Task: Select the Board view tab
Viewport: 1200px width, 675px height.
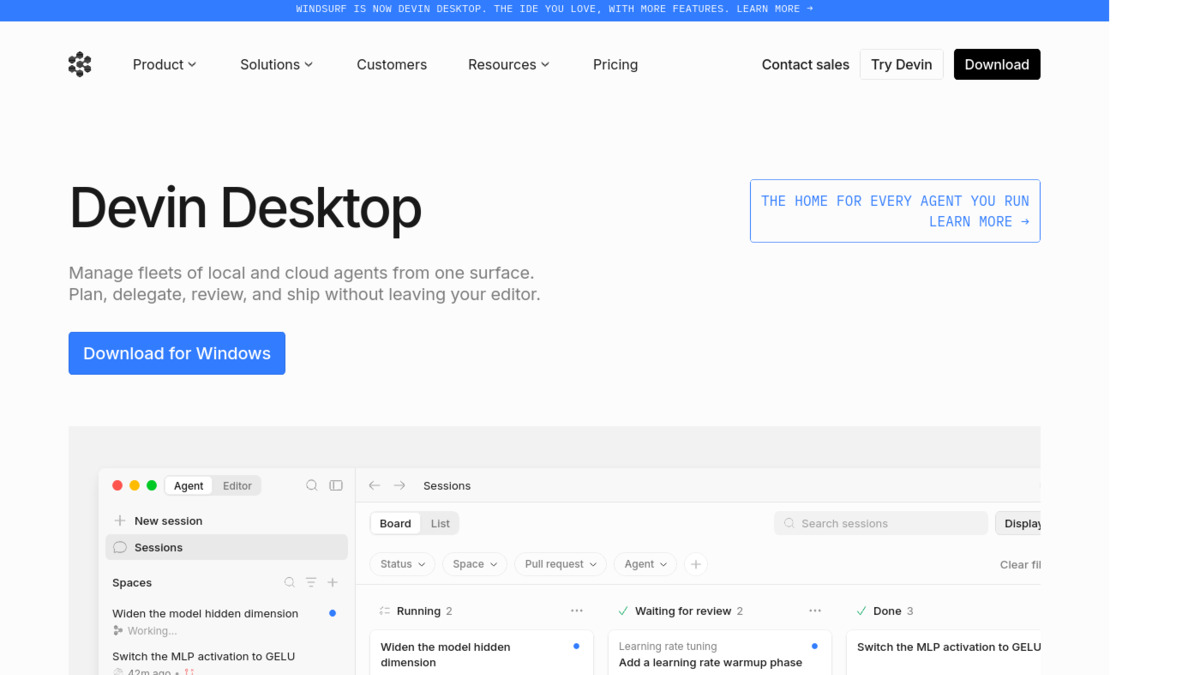Action: 395,523
